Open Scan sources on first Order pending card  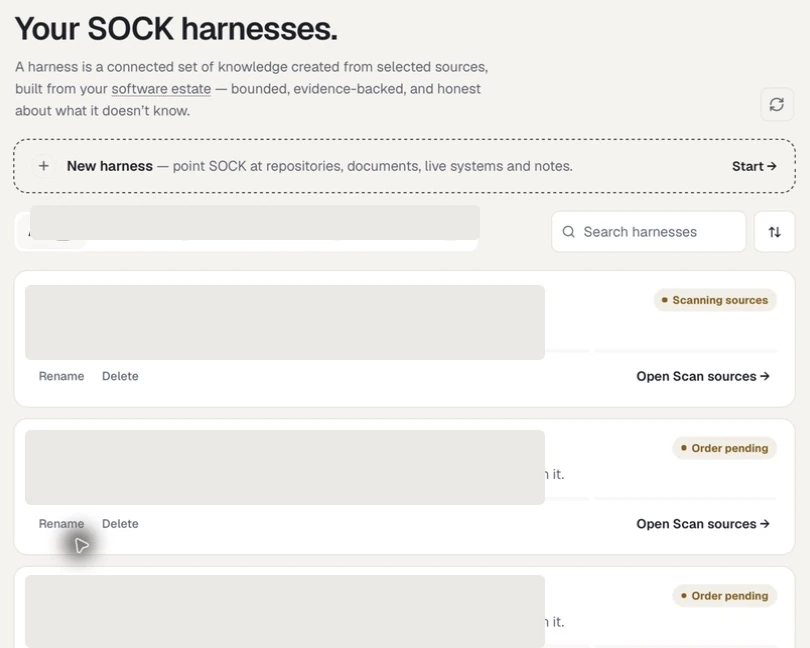pyautogui.click(x=703, y=523)
